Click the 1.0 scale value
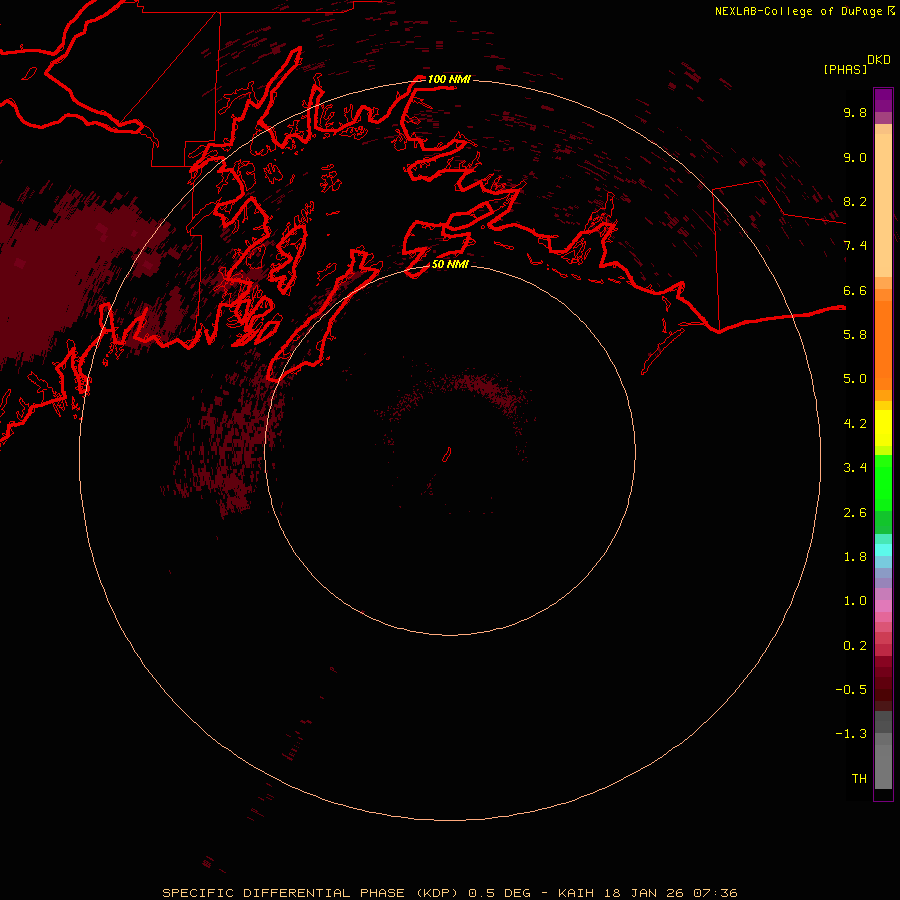This screenshot has width=900, height=900. [x=855, y=601]
